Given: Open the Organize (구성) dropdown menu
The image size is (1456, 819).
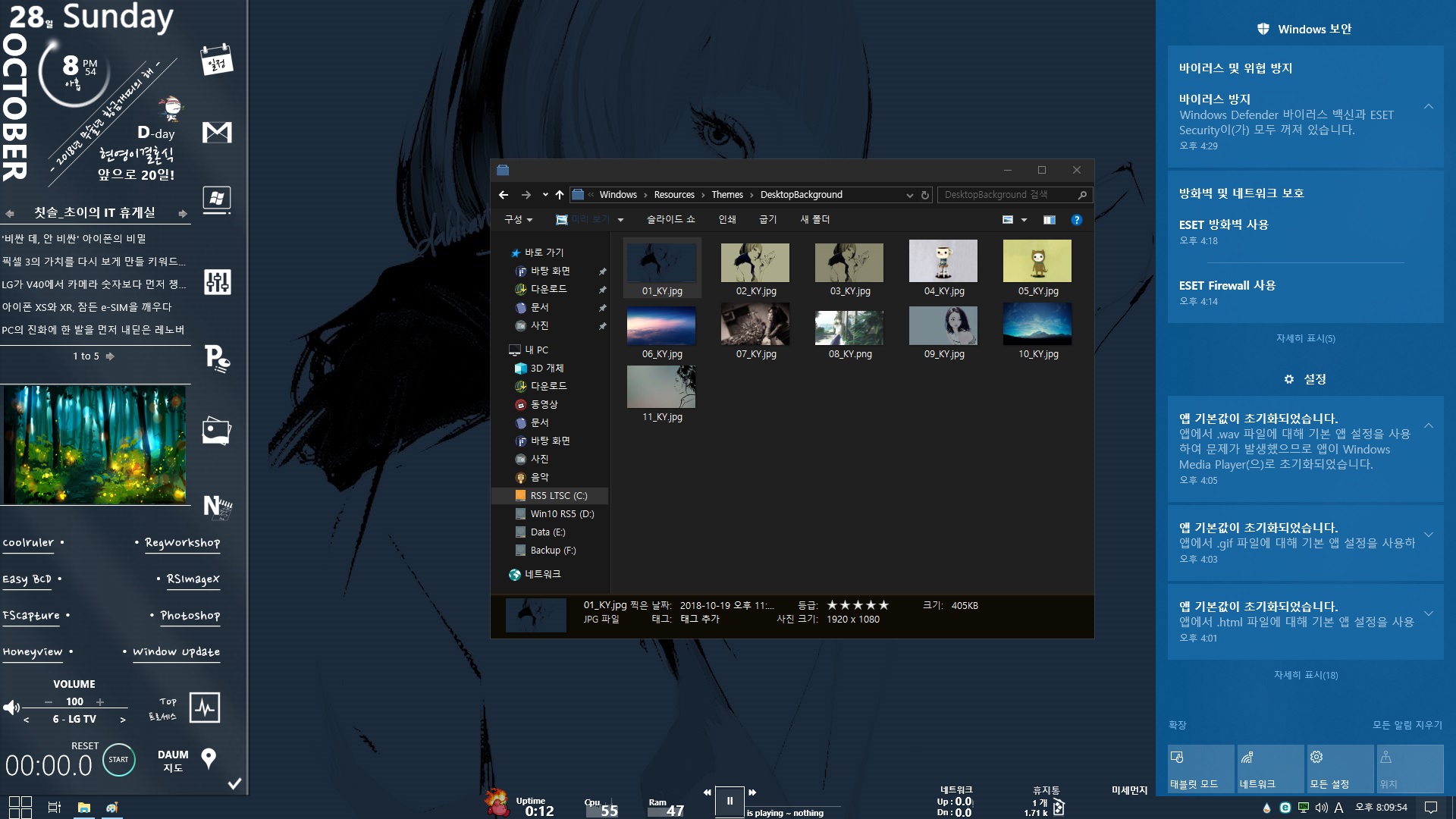Looking at the screenshot, I should [x=519, y=220].
